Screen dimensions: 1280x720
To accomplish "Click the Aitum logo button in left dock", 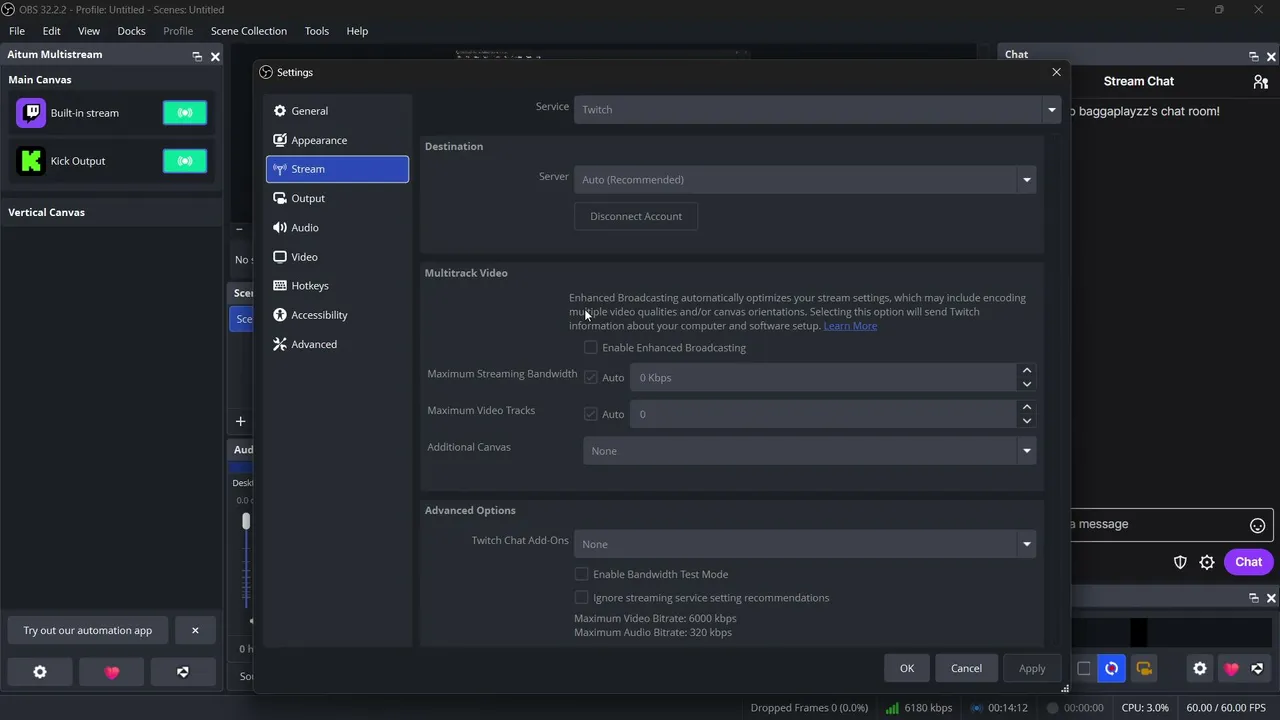I will tap(183, 672).
